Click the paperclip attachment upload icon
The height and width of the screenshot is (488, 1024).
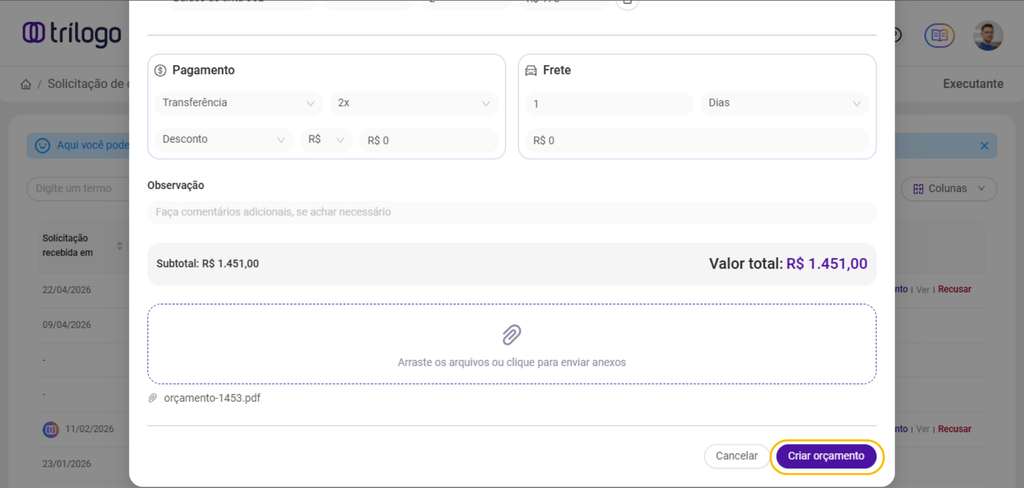(511, 334)
